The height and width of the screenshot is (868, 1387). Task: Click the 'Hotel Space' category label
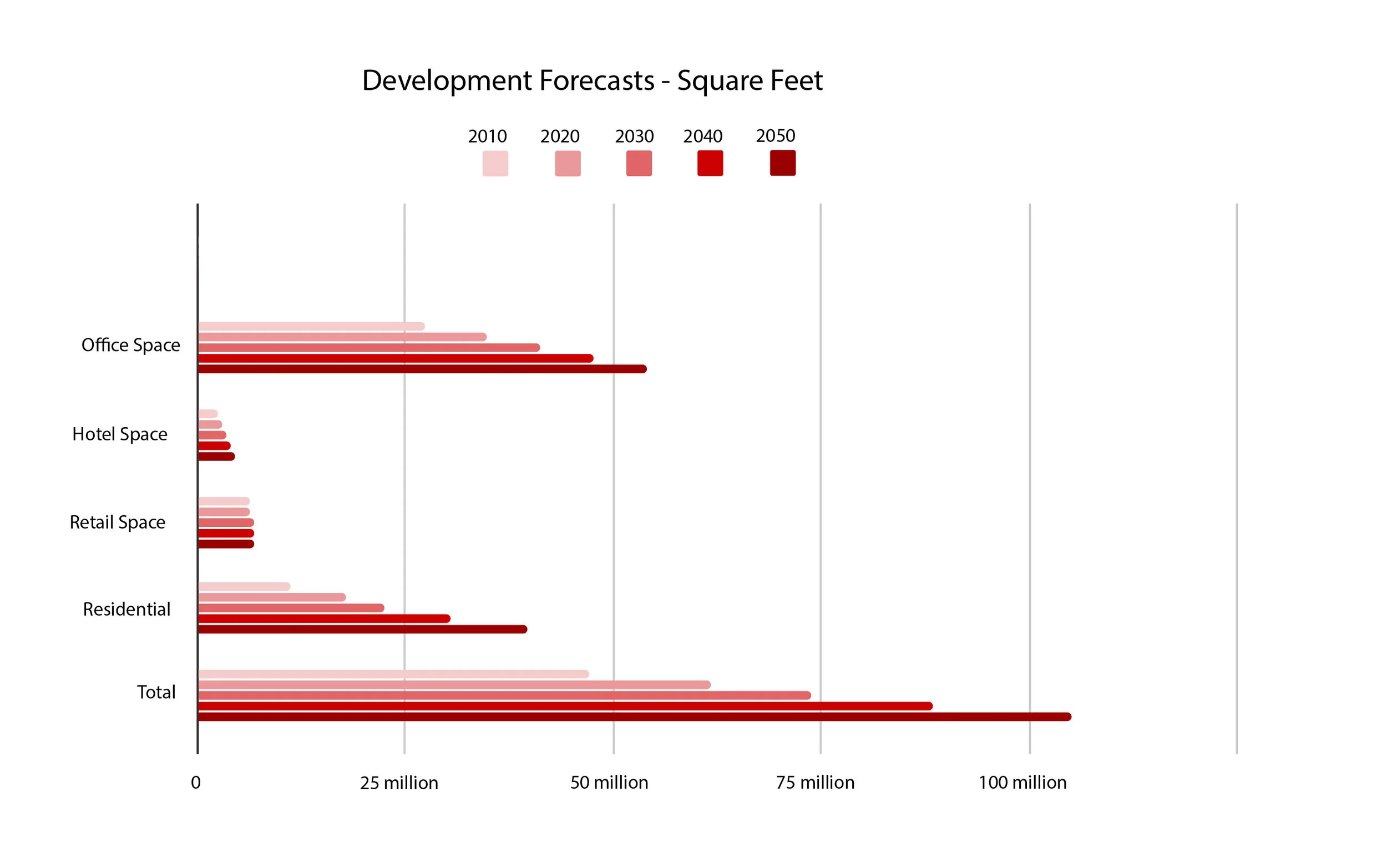pyautogui.click(x=119, y=435)
